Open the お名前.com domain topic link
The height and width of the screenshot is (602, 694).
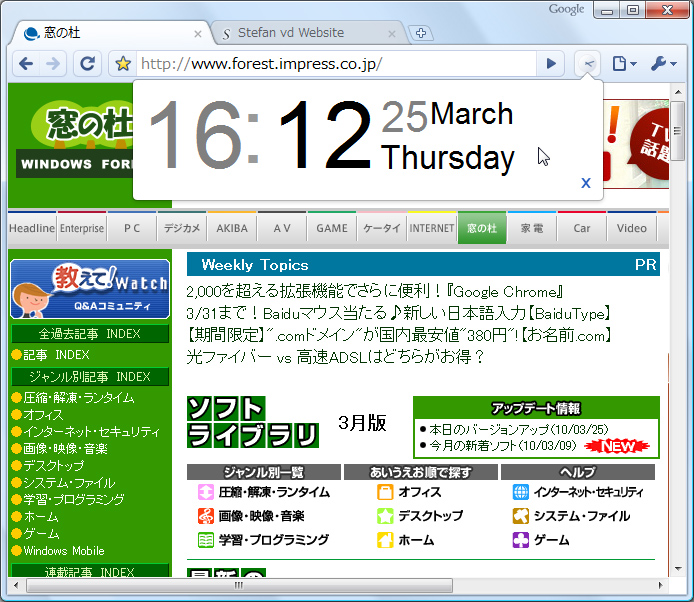pos(399,335)
